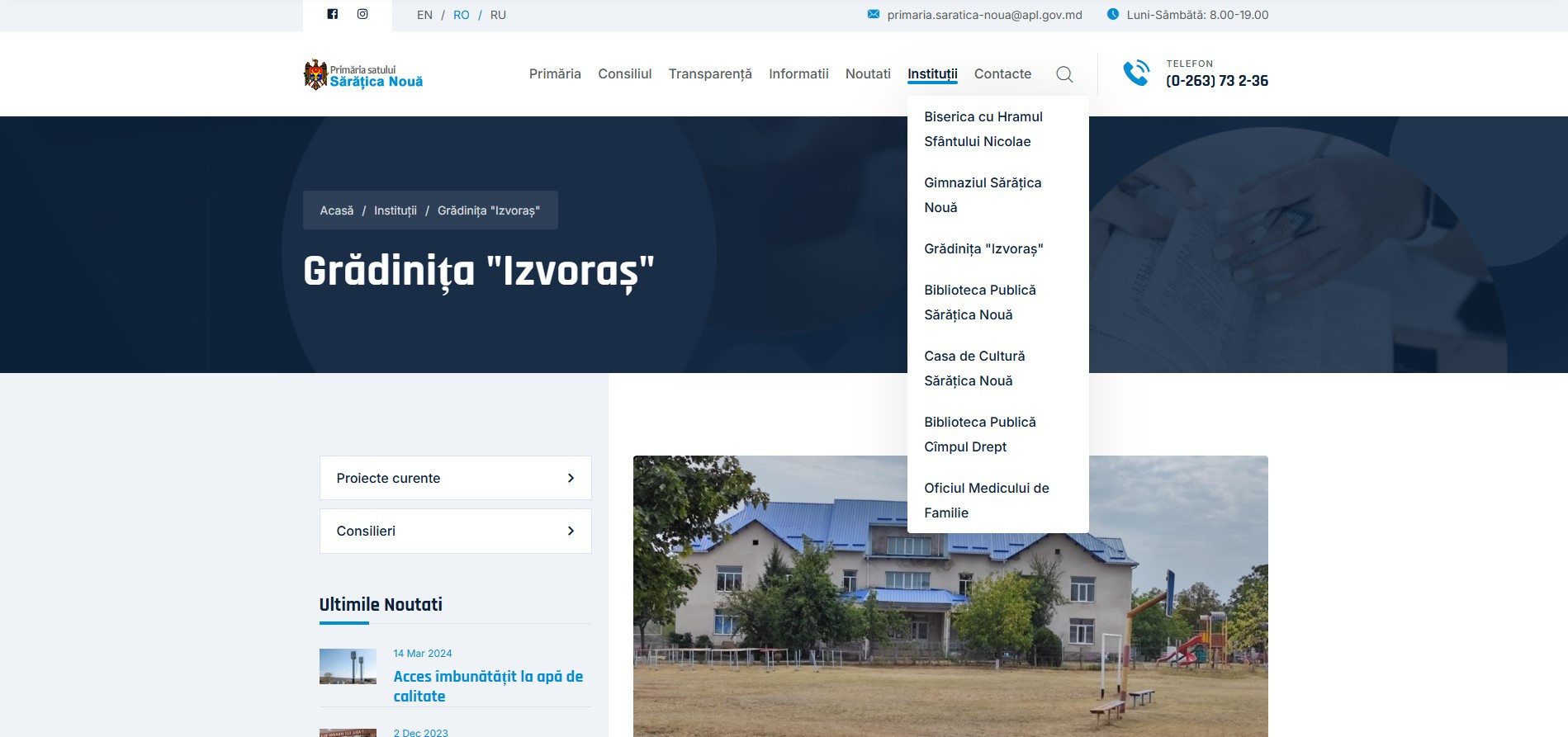Expand the Proiecte curente chevron
Screen dimensions: 1568x737
tap(571, 478)
